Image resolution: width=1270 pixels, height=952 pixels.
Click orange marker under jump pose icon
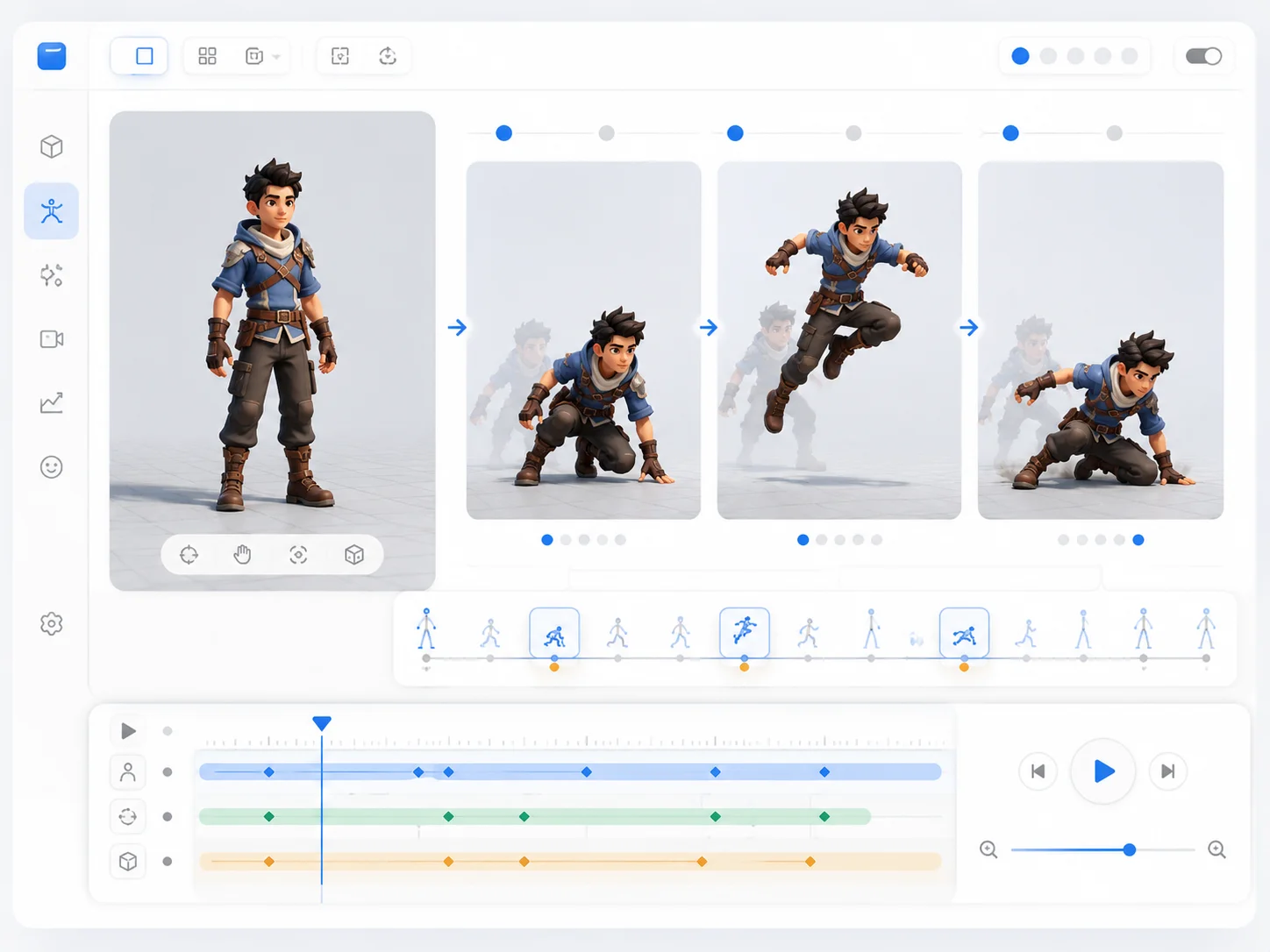tap(745, 668)
